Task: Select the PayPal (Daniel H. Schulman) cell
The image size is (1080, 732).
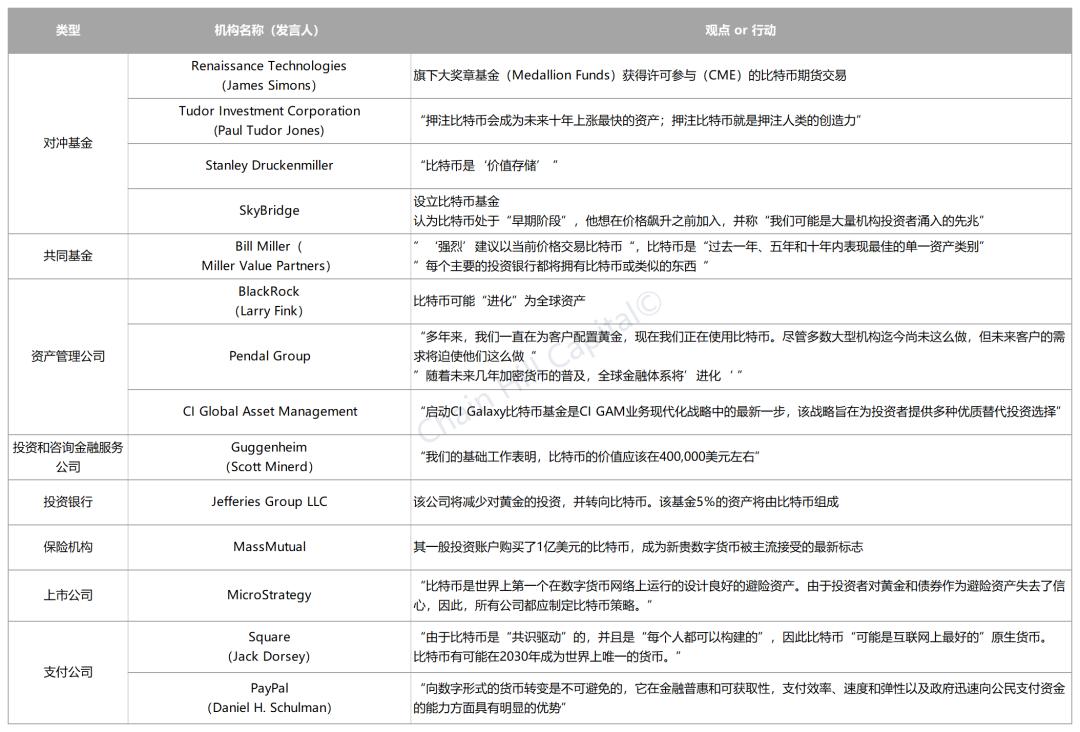Action: pyautogui.click(x=268, y=697)
